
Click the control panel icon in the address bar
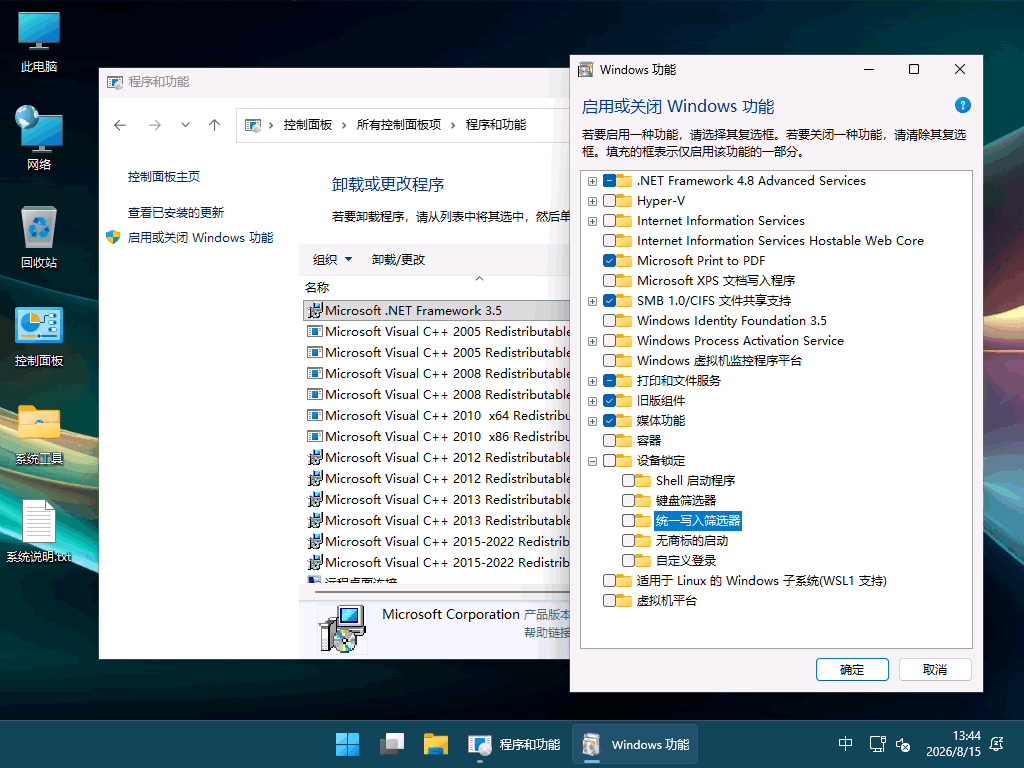pyautogui.click(x=253, y=125)
